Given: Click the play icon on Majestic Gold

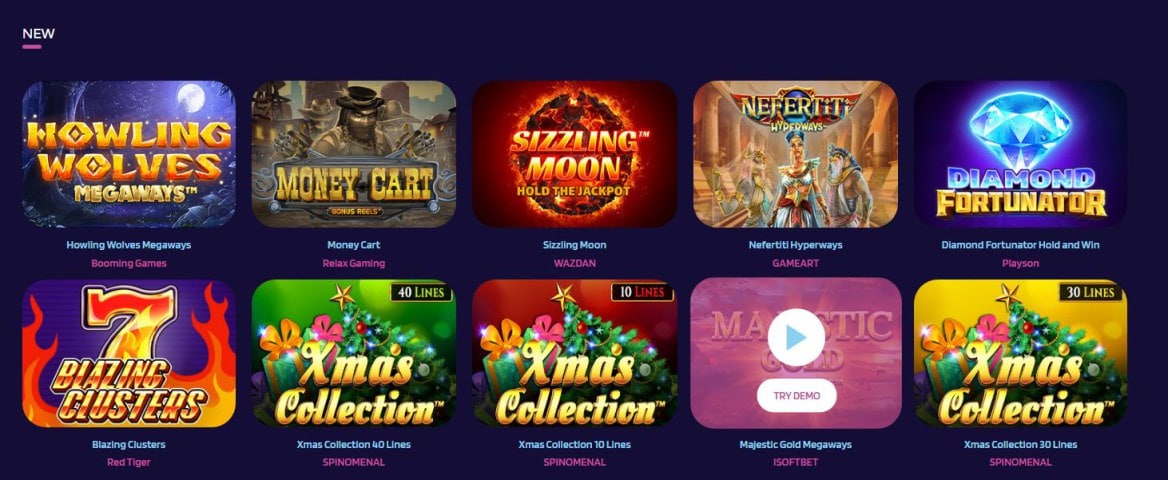Looking at the screenshot, I should coord(796,337).
